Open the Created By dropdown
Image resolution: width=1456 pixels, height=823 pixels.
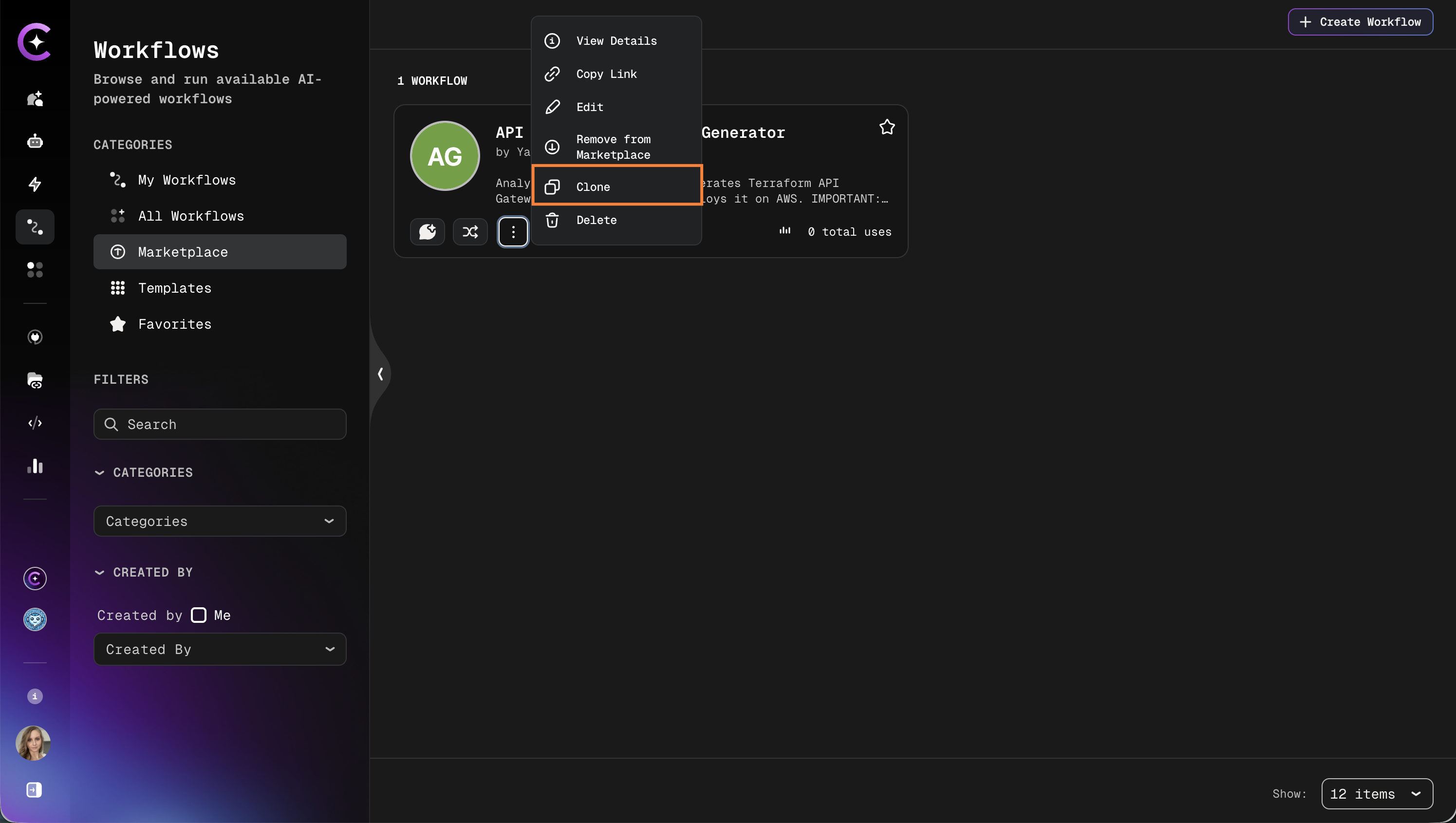click(x=220, y=649)
